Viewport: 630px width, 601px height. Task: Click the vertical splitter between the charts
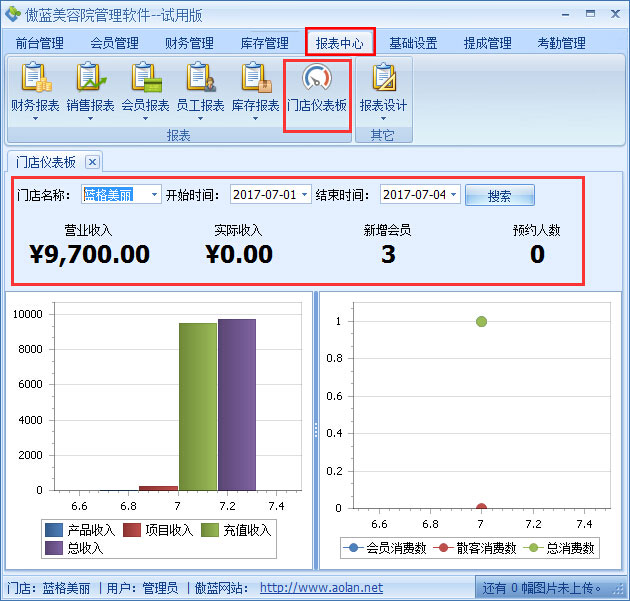[x=315, y=428]
